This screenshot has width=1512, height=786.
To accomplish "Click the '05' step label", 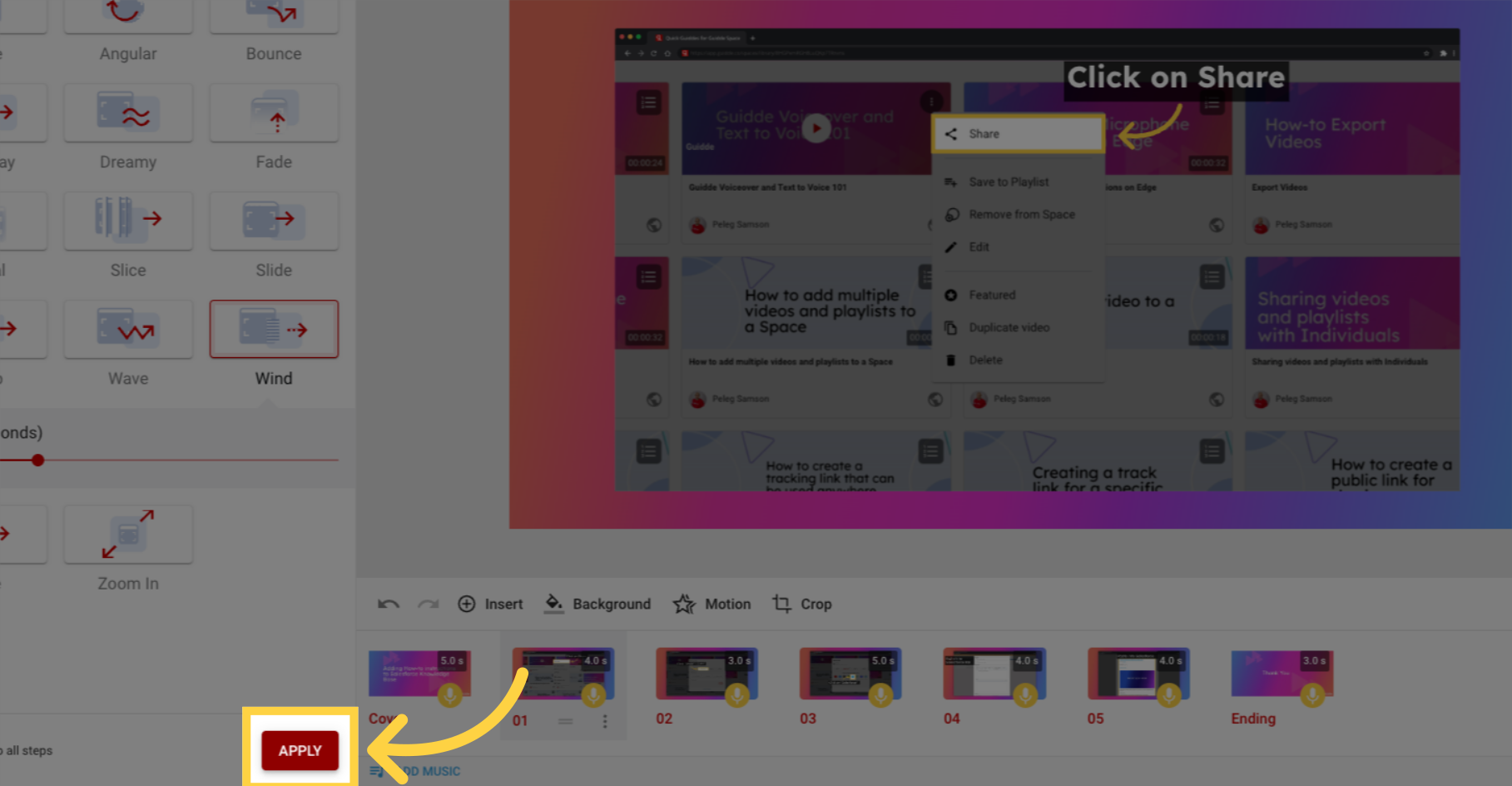I will coord(1096,719).
